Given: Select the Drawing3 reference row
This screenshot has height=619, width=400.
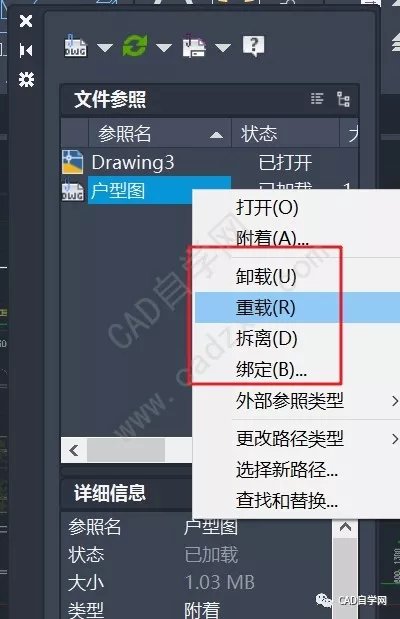Looking at the screenshot, I should [x=209, y=162].
